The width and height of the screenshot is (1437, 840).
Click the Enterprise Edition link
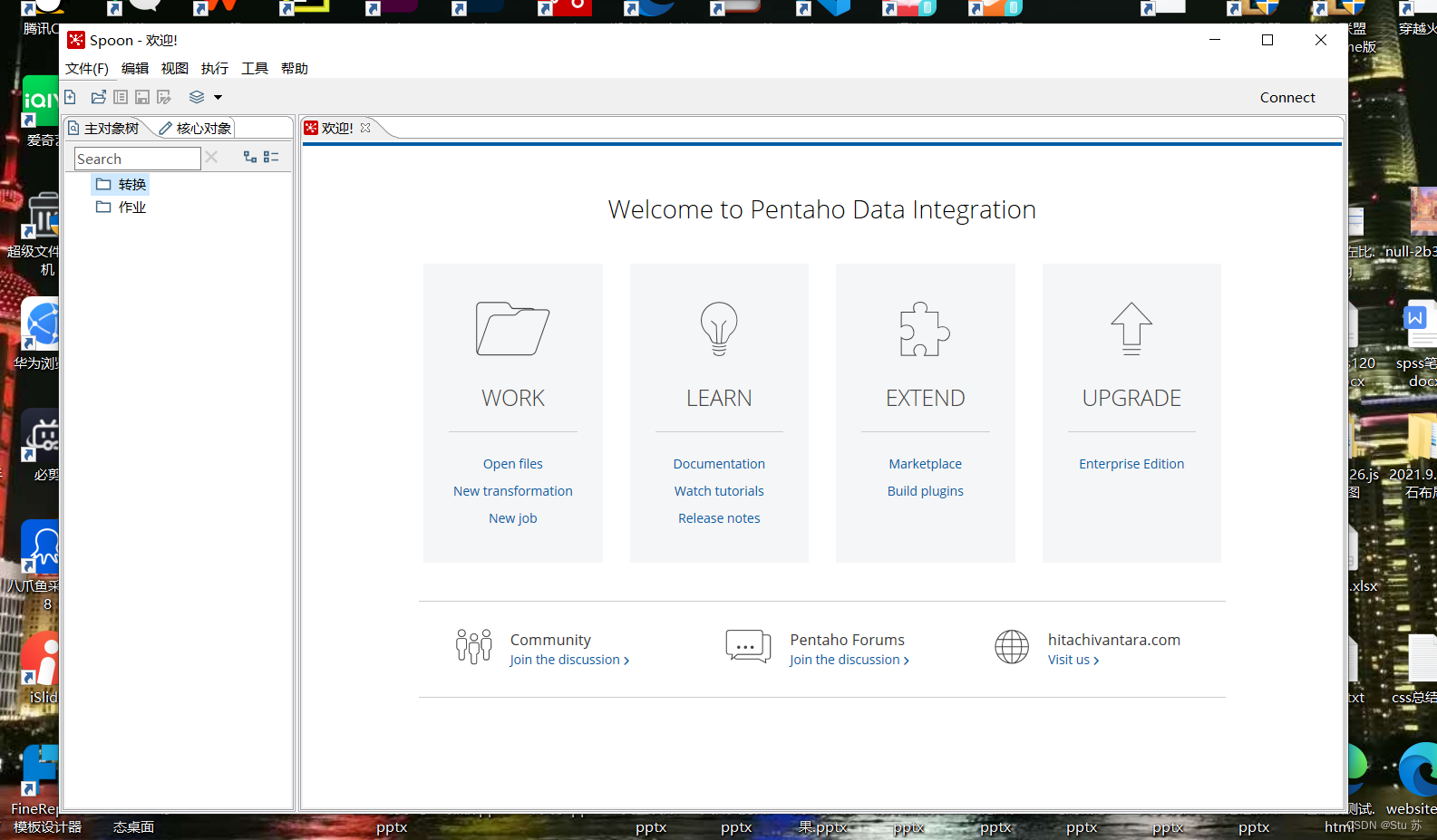click(x=1131, y=464)
